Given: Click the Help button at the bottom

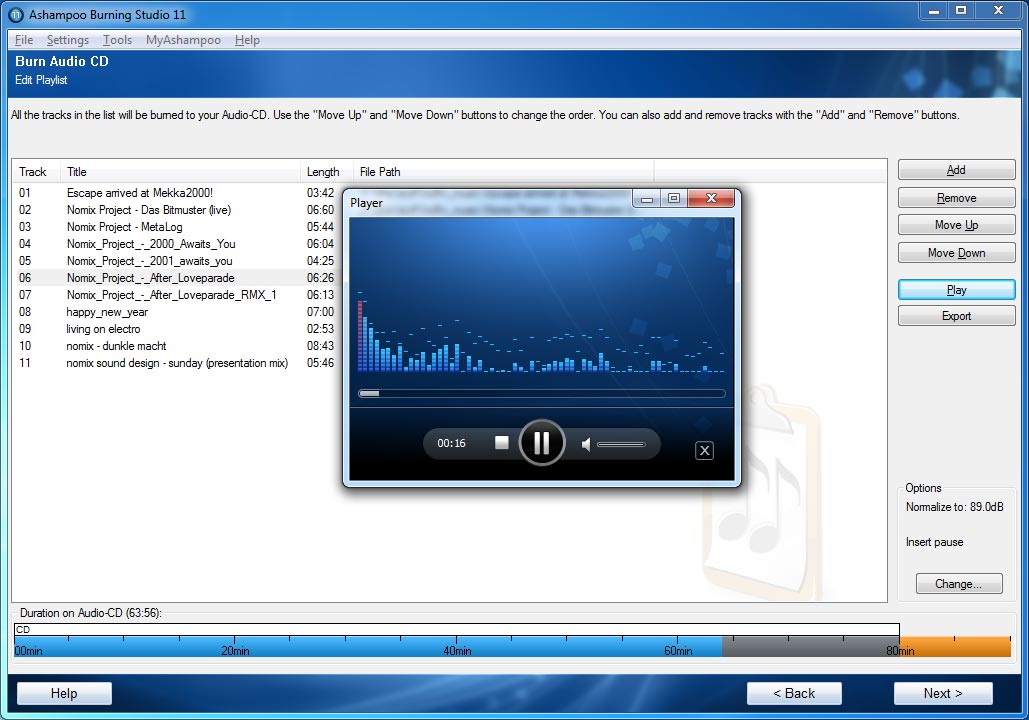Looking at the screenshot, I should coord(64,693).
